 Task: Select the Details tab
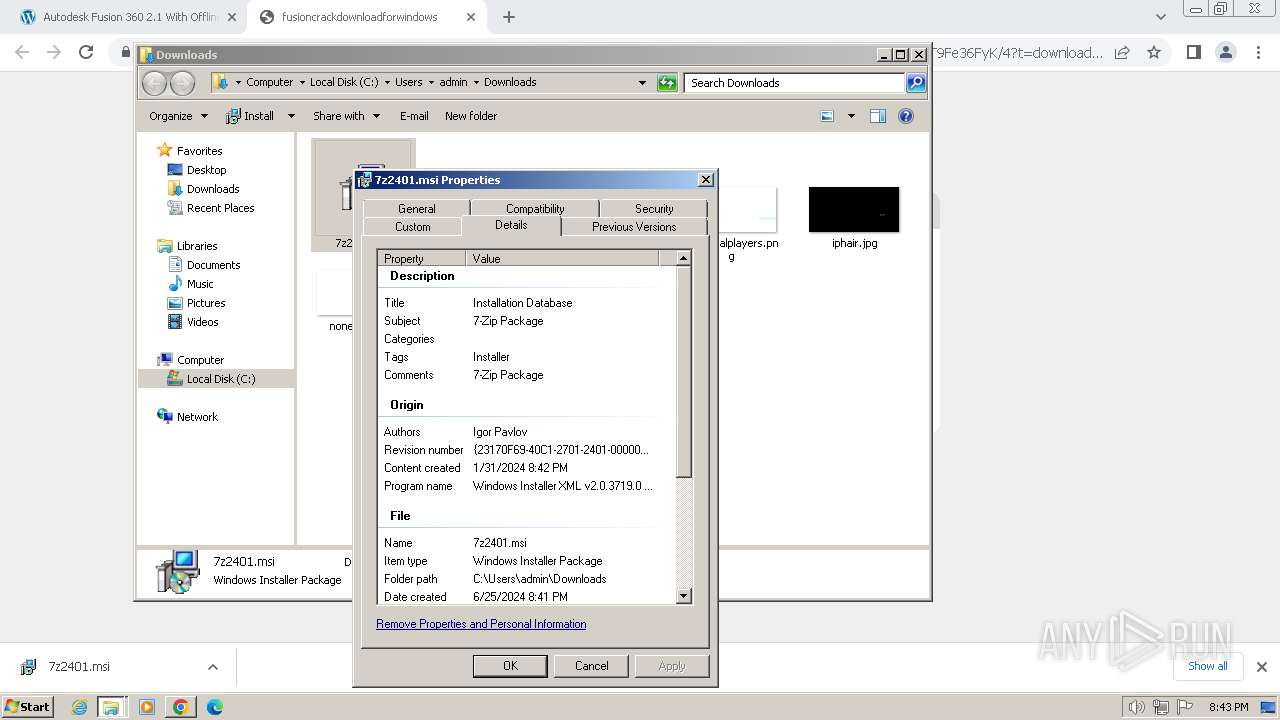click(x=511, y=225)
